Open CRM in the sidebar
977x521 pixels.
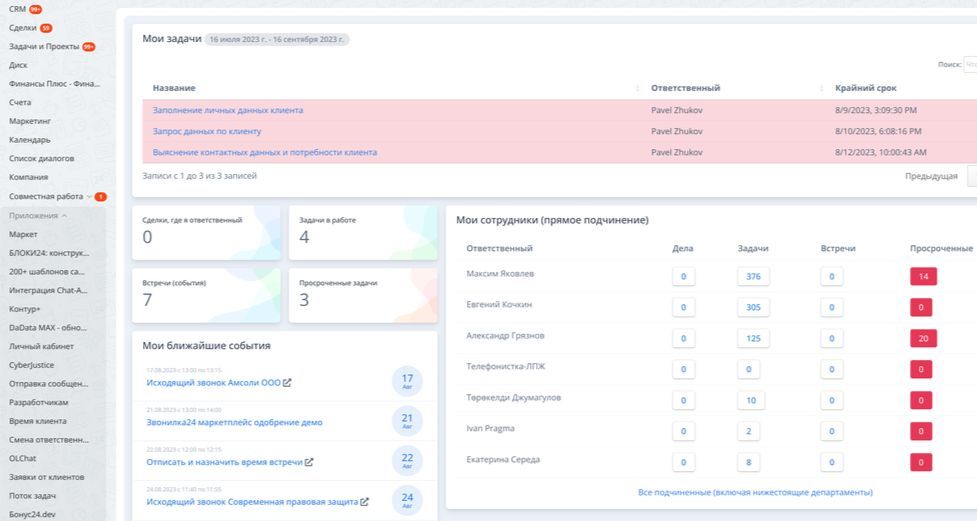click(x=17, y=9)
